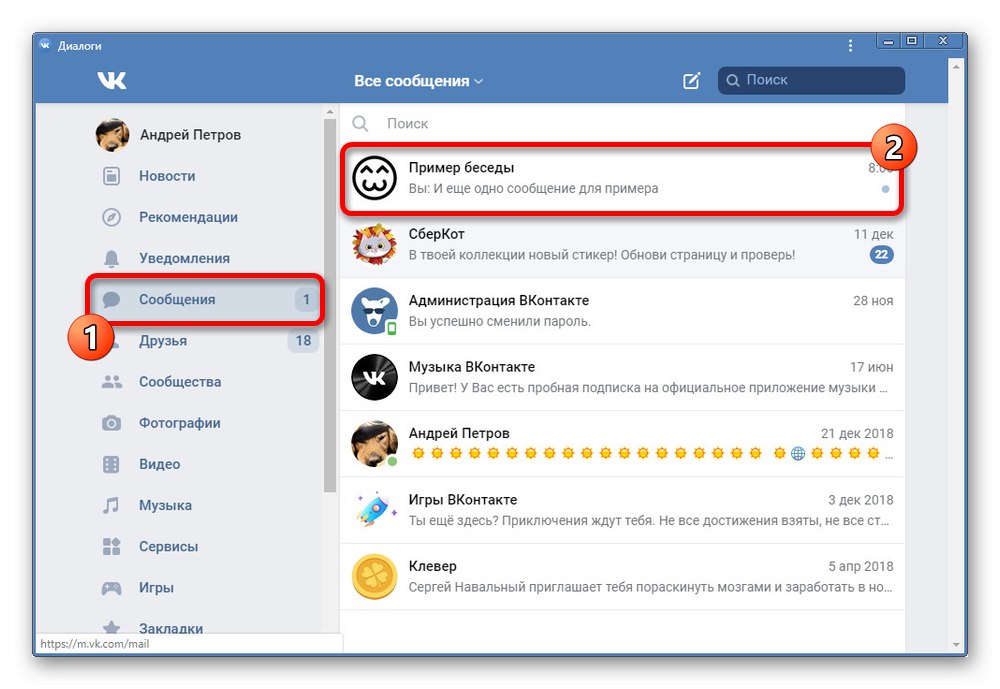
Task: Click the VK icon in title bar
Action: pos(45,45)
